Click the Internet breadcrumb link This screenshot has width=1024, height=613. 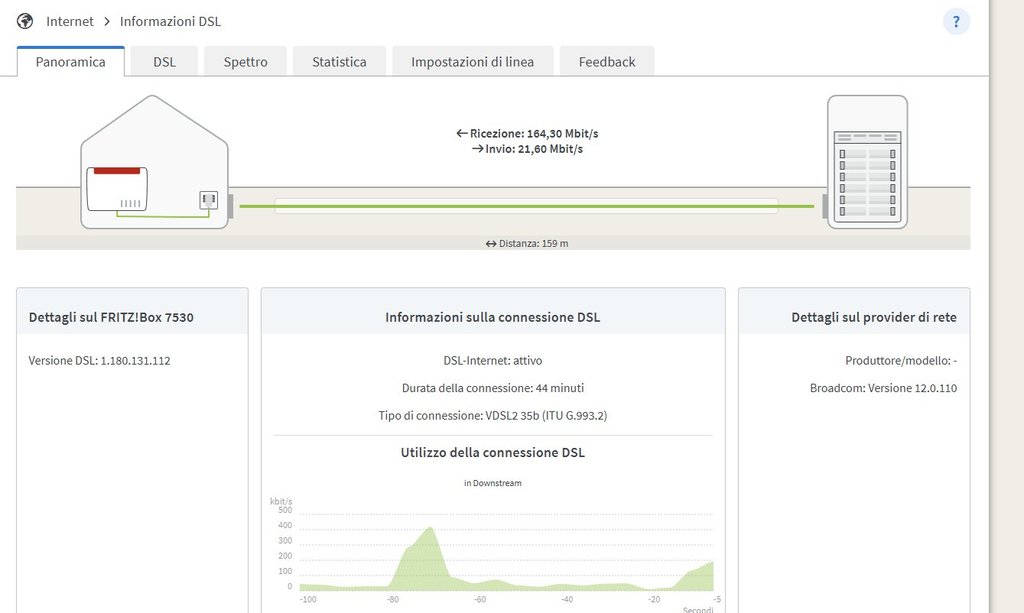[x=70, y=21]
